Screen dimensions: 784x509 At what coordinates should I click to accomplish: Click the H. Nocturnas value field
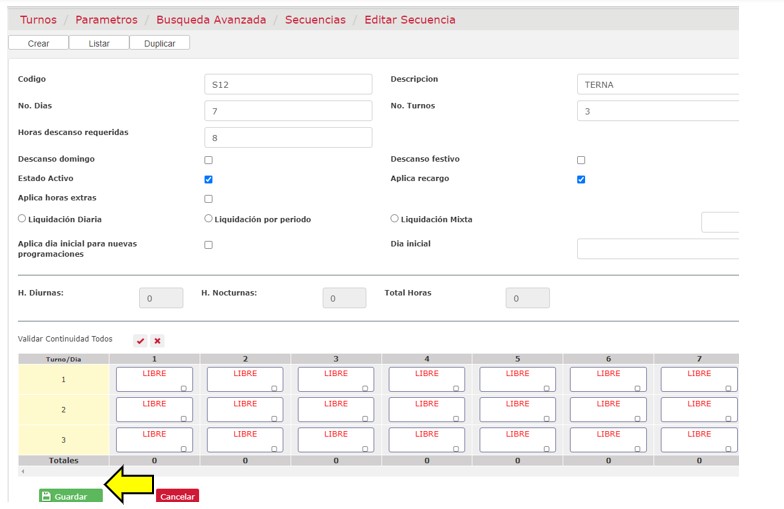tap(344, 298)
